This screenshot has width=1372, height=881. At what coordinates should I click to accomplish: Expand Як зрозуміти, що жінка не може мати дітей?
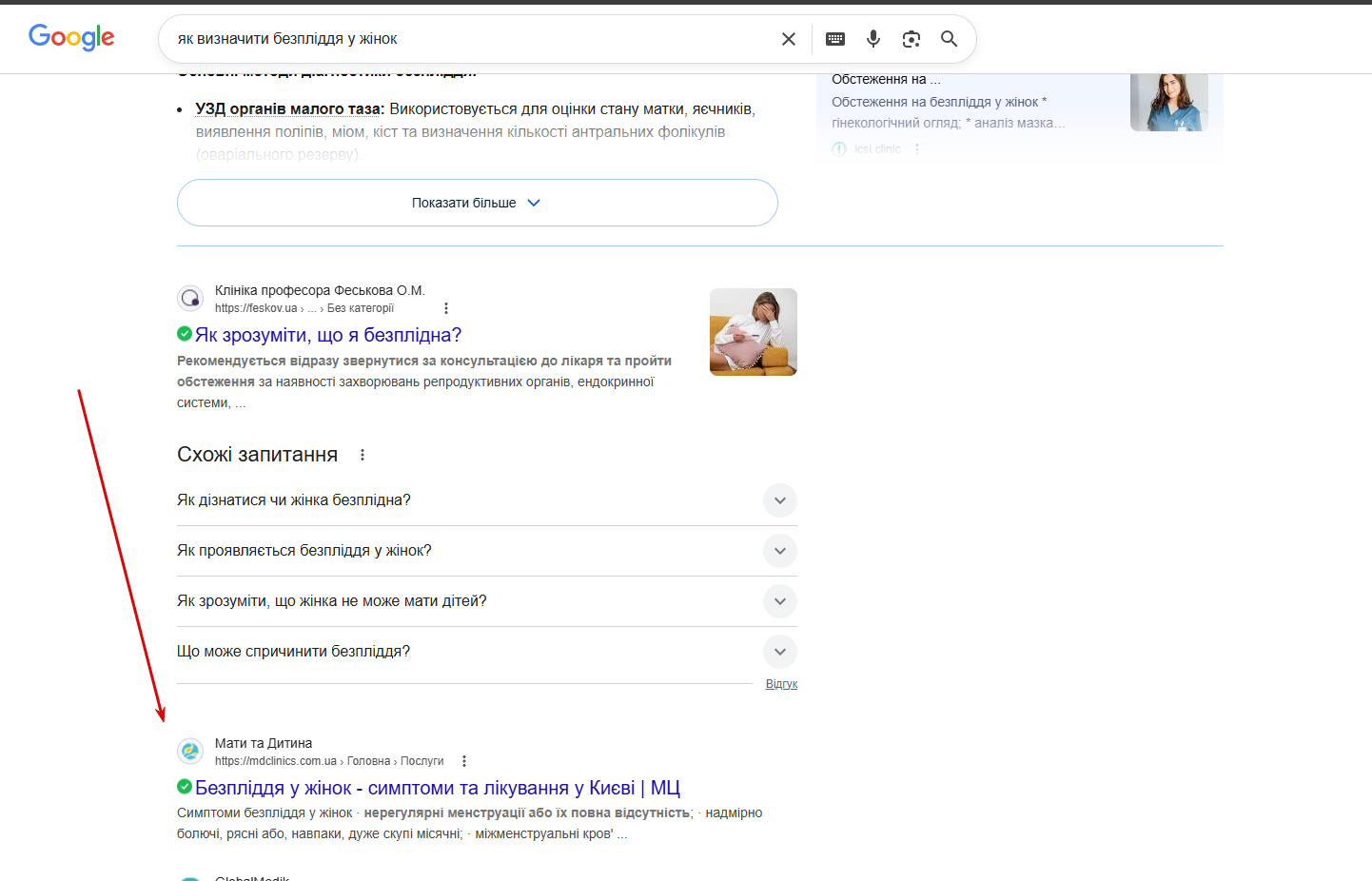(487, 601)
